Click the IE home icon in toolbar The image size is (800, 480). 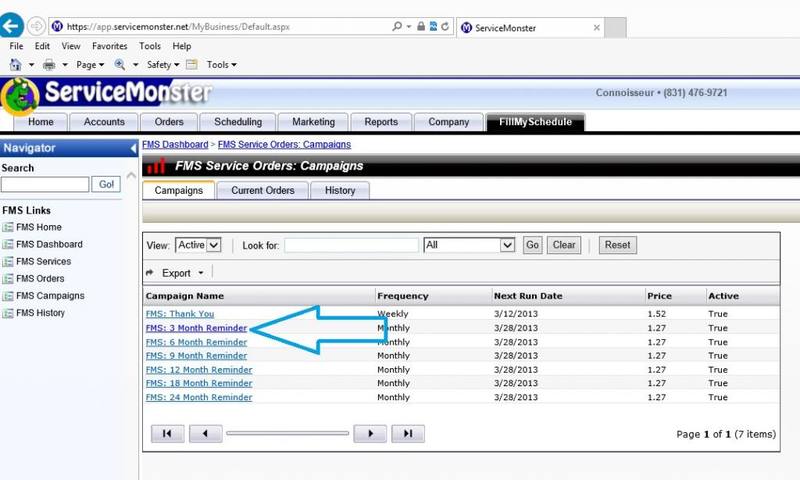pyautogui.click(x=16, y=65)
